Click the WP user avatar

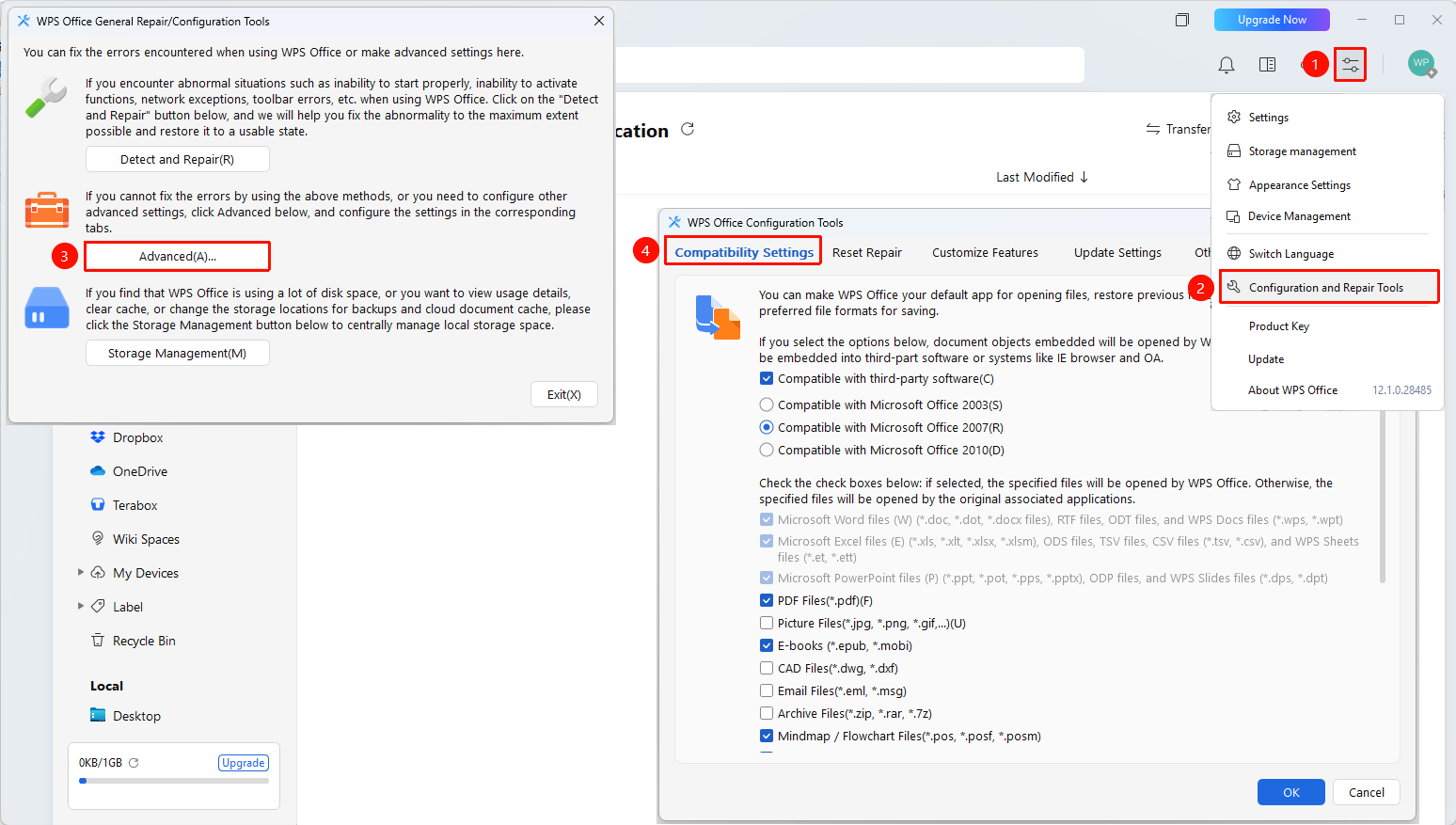(x=1421, y=63)
